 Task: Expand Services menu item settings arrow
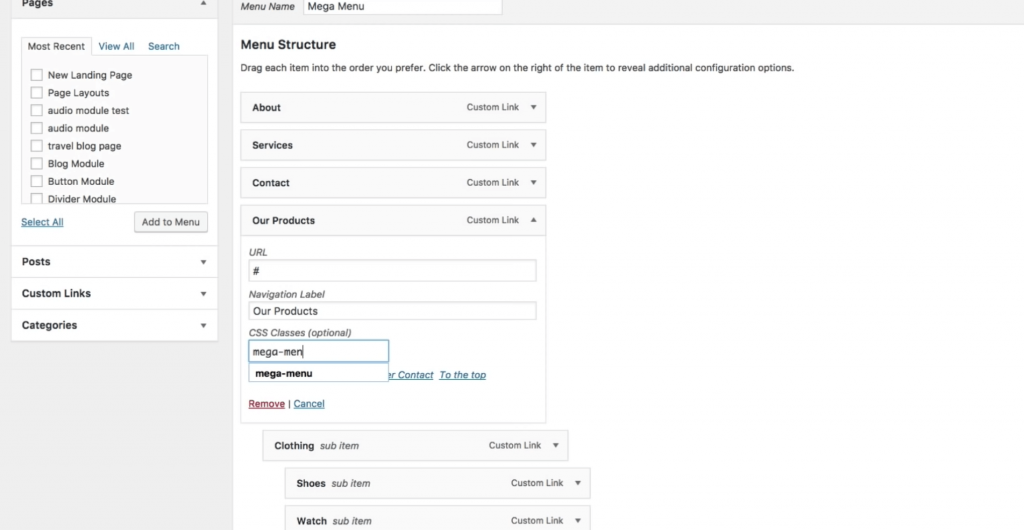(533, 145)
